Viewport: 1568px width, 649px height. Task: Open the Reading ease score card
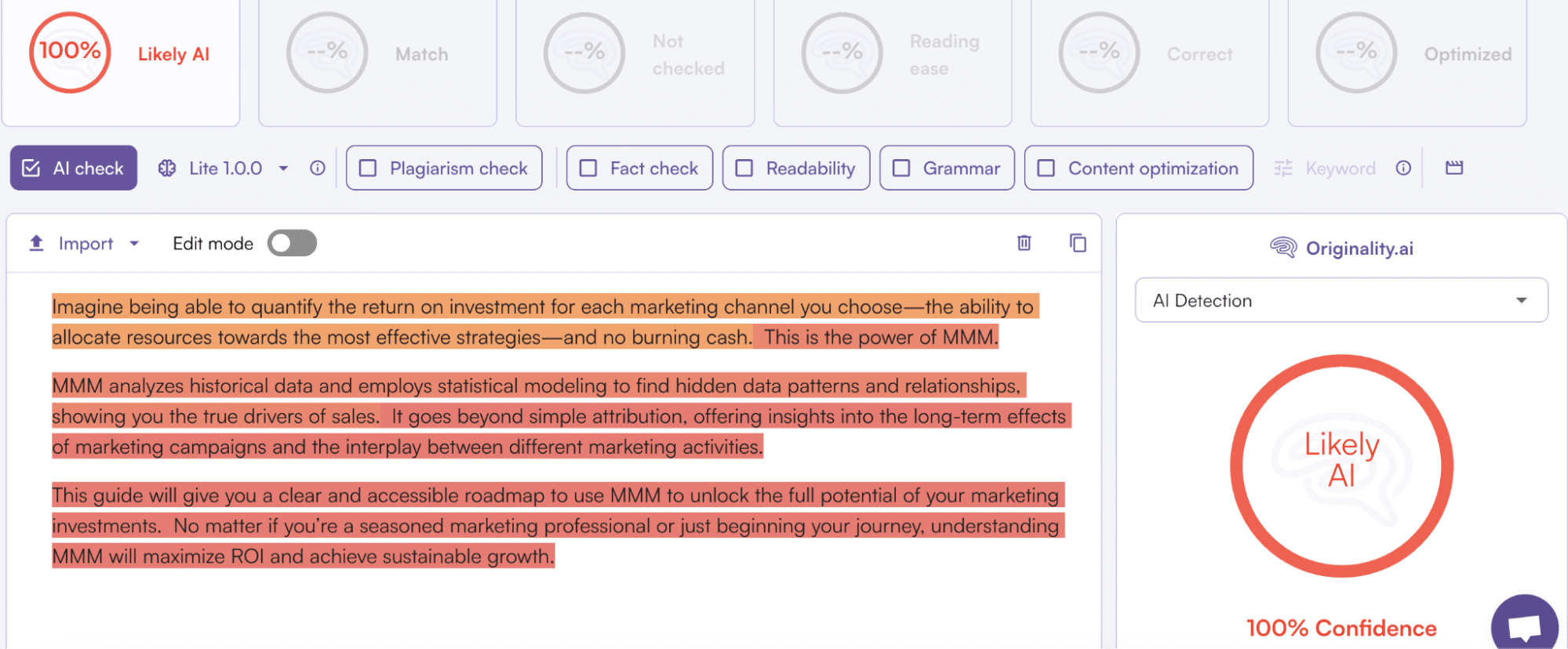(892, 61)
